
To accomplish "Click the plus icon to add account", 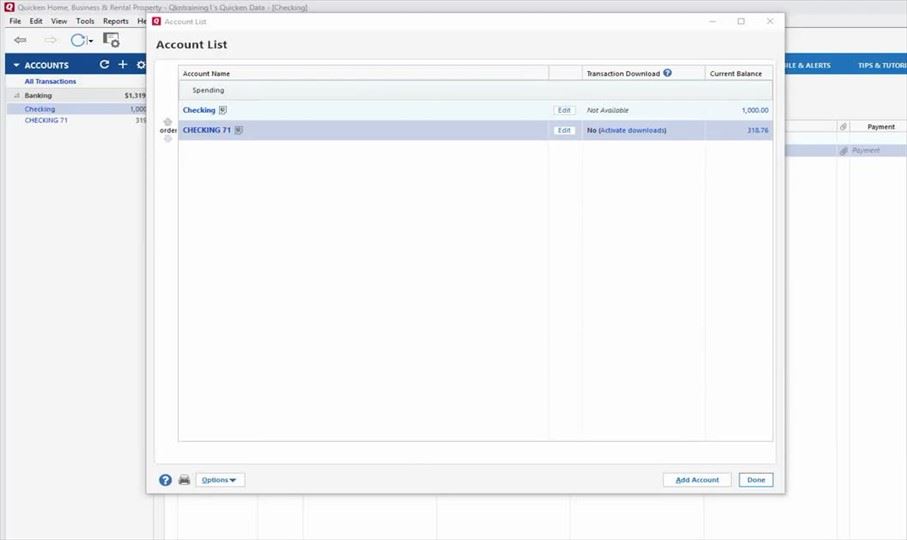I will 123,65.
